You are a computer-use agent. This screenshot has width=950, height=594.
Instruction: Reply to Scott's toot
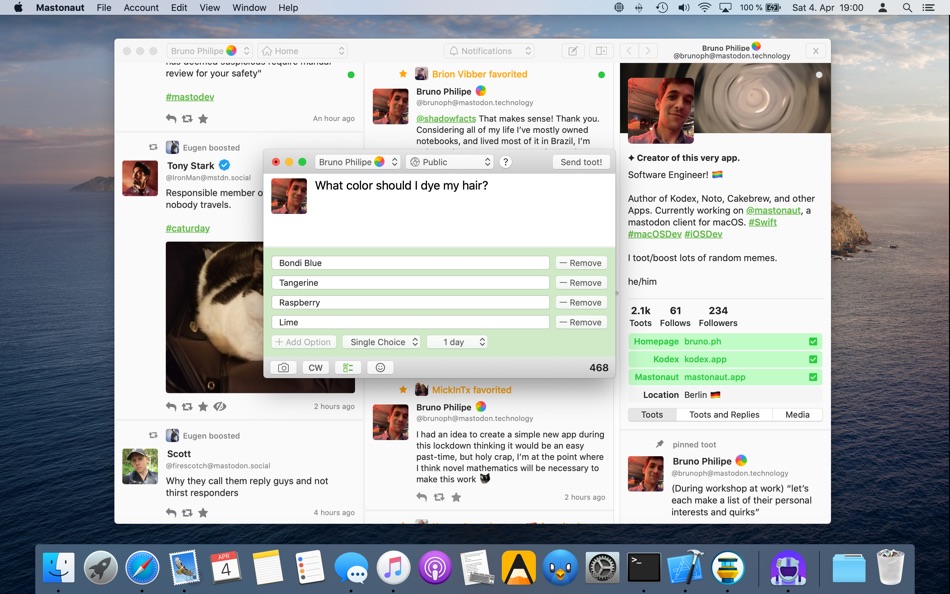(x=171, y=513)
